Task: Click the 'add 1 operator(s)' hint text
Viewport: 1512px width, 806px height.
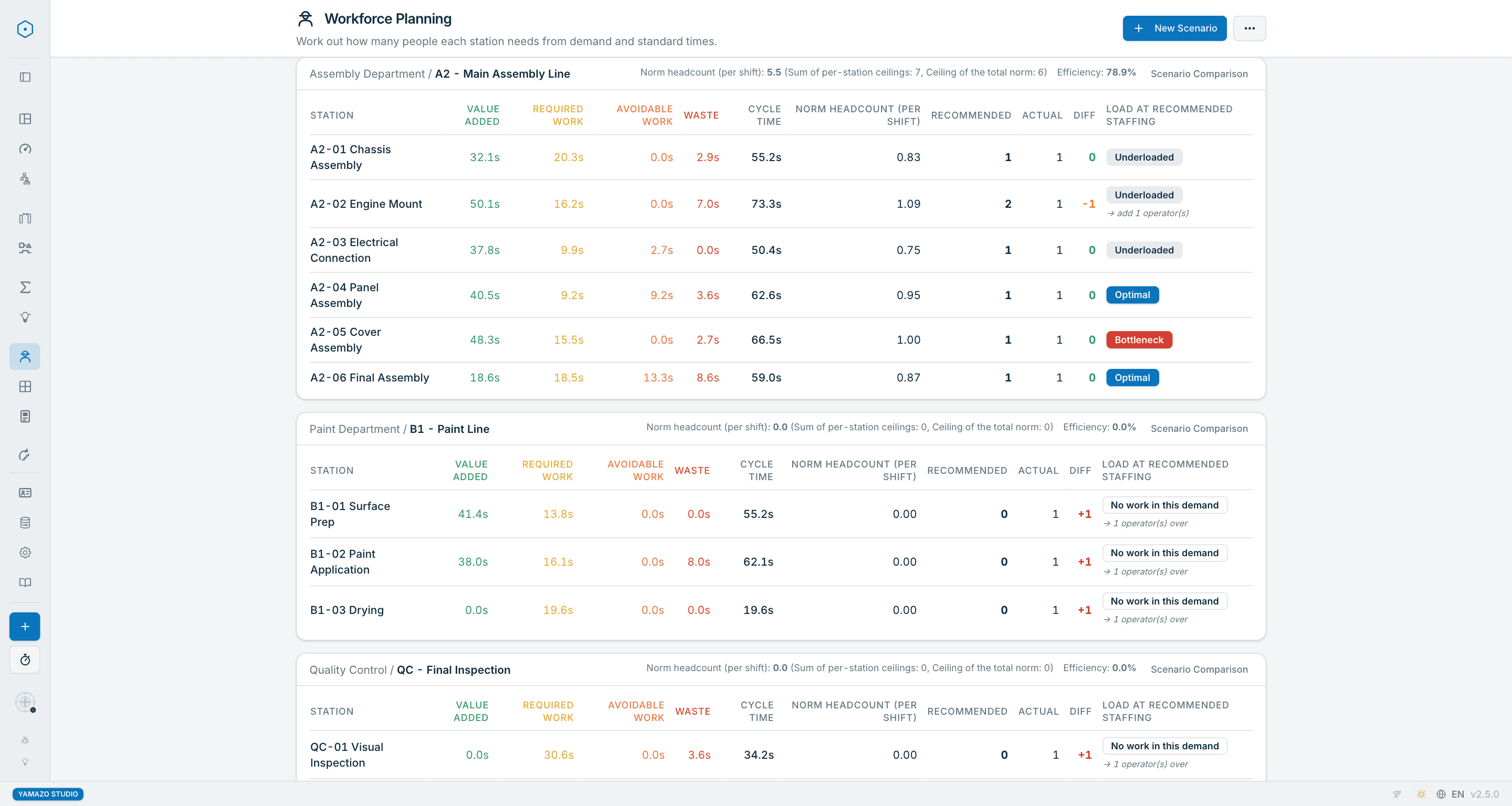Action: 1148,213
